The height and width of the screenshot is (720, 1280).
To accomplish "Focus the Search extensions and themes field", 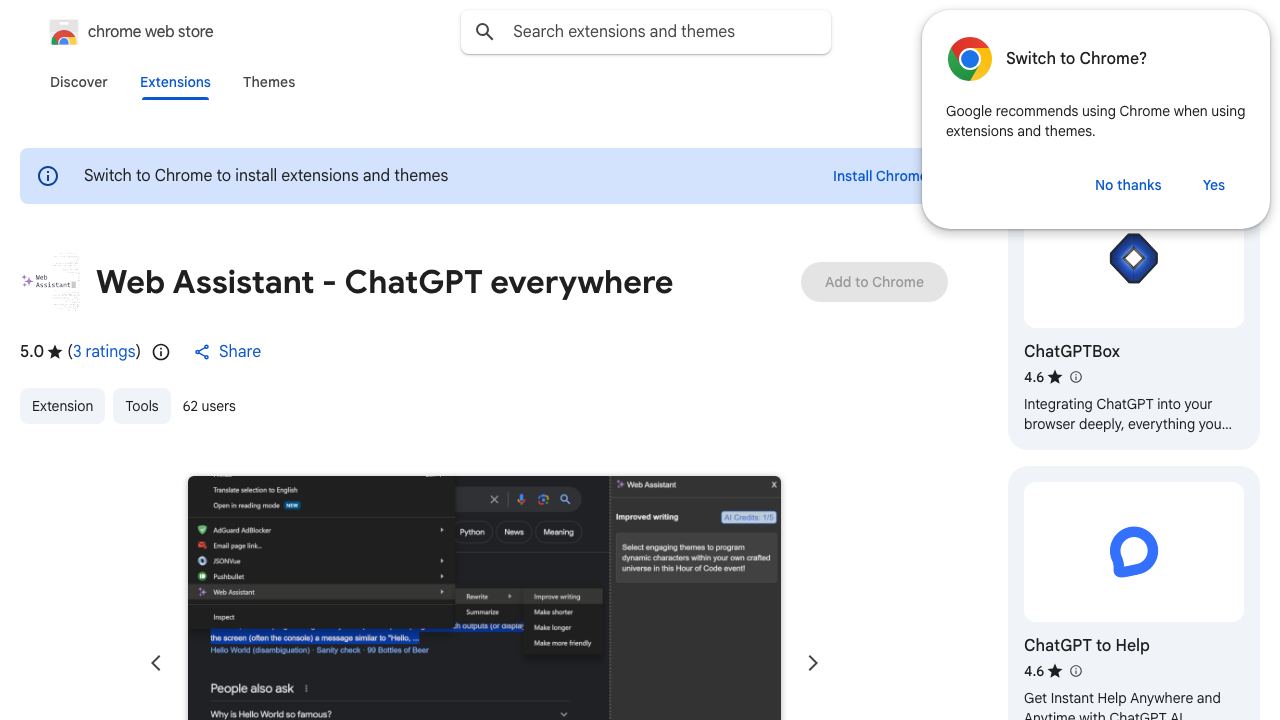I will coord(646,32).
